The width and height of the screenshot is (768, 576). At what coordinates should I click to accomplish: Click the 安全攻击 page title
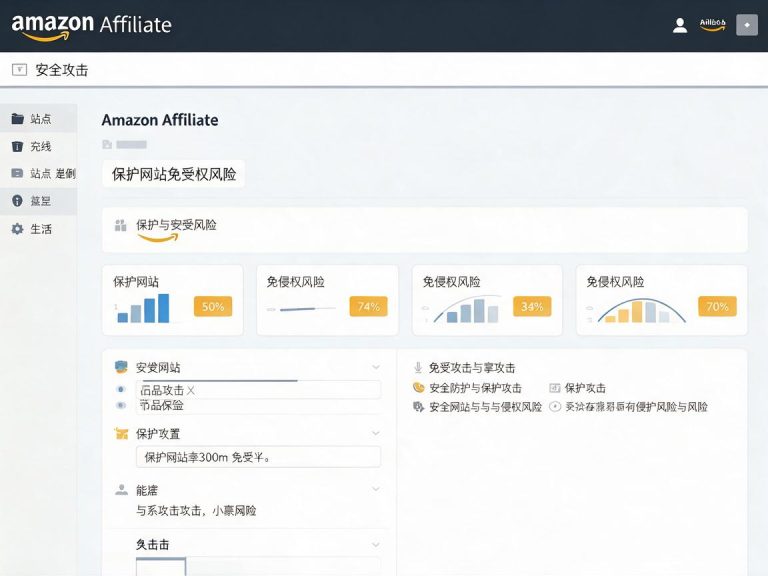tap(62, 70)
